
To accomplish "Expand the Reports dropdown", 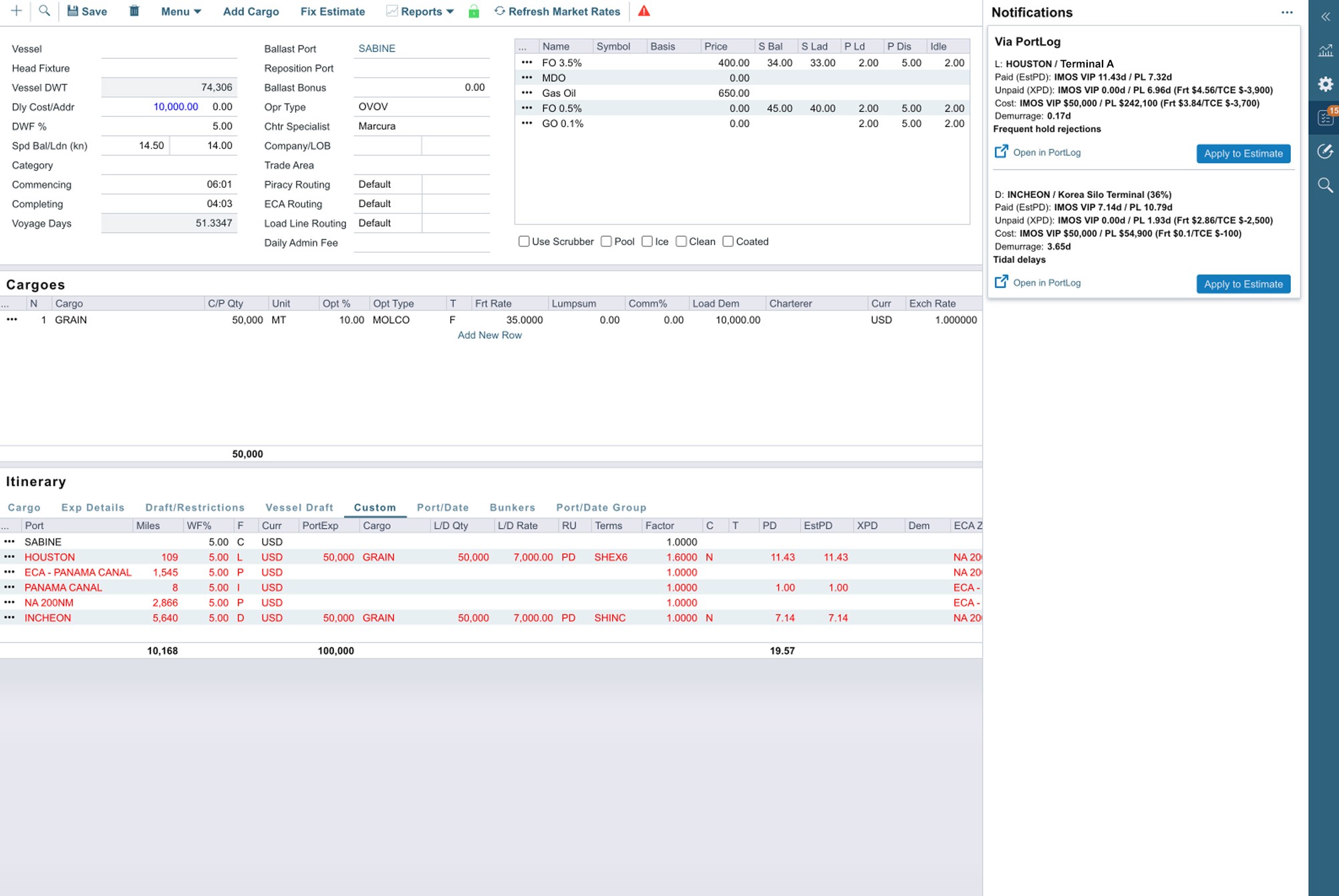I will (x=426, y=11).
